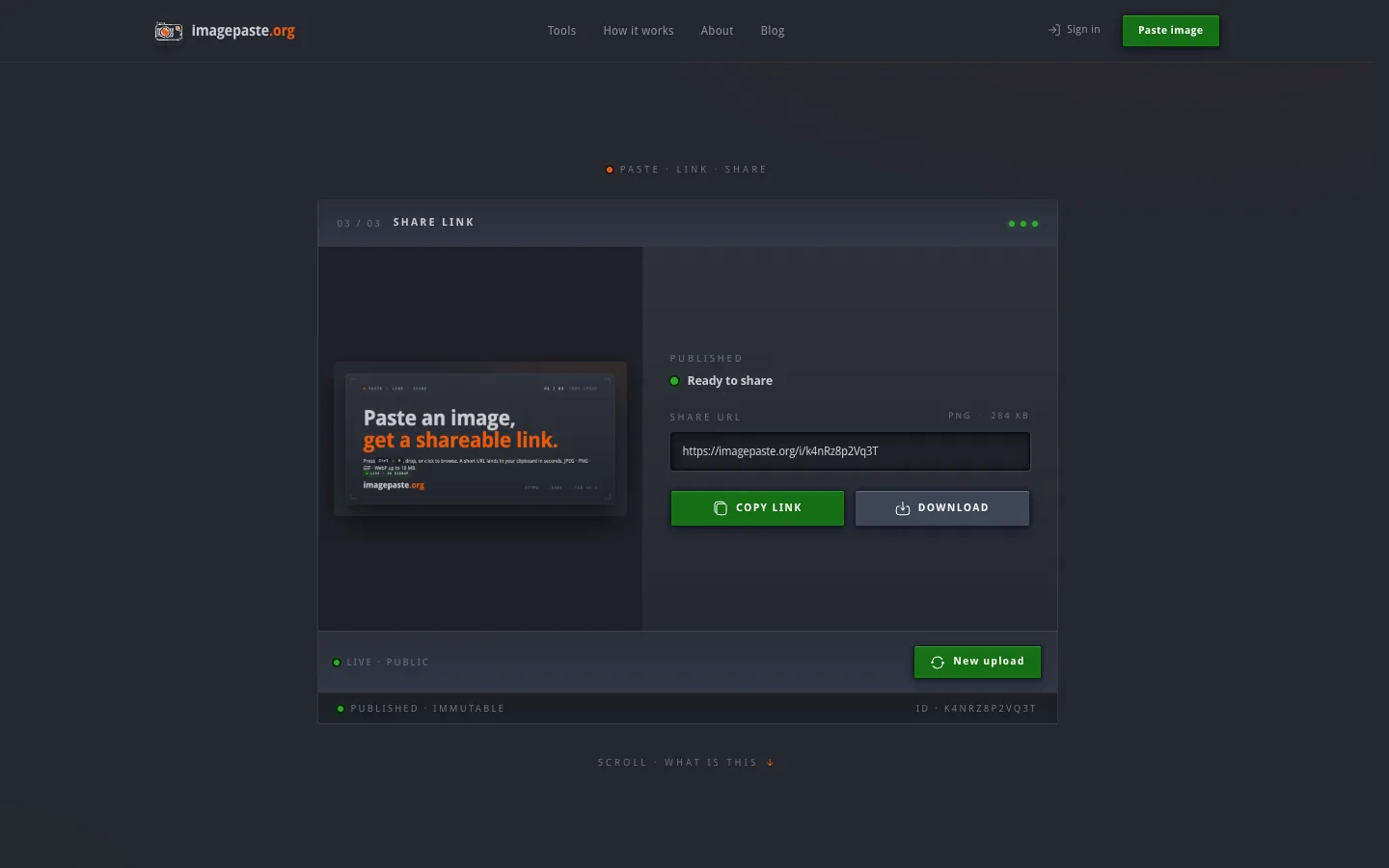Open the uploaded image preview thumbnail
This screenshot has height=868, width=1389.
(480, 439)
